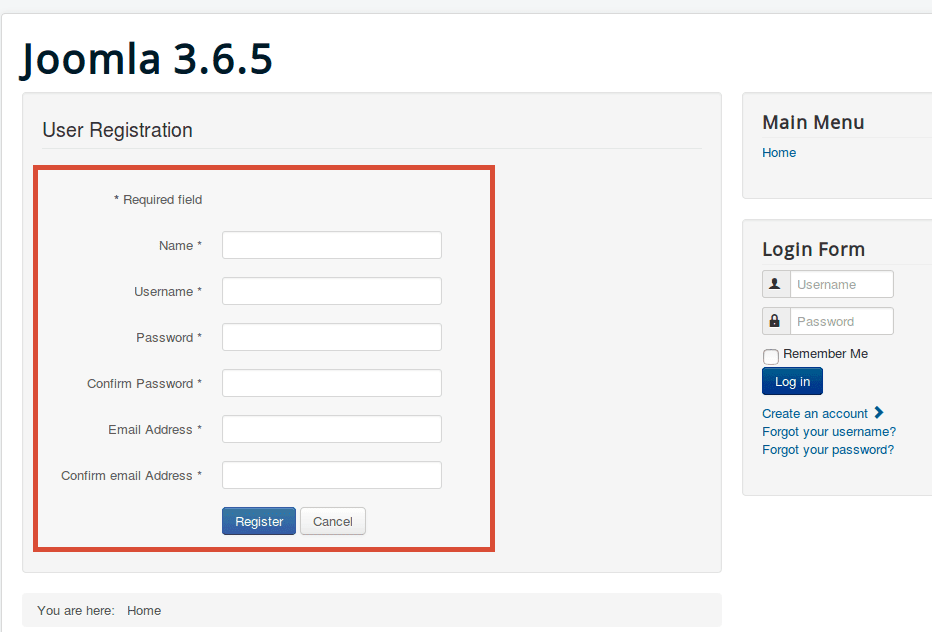Open Home in the Main Menu
Screen dimensions: 932x632
point(779,153)
